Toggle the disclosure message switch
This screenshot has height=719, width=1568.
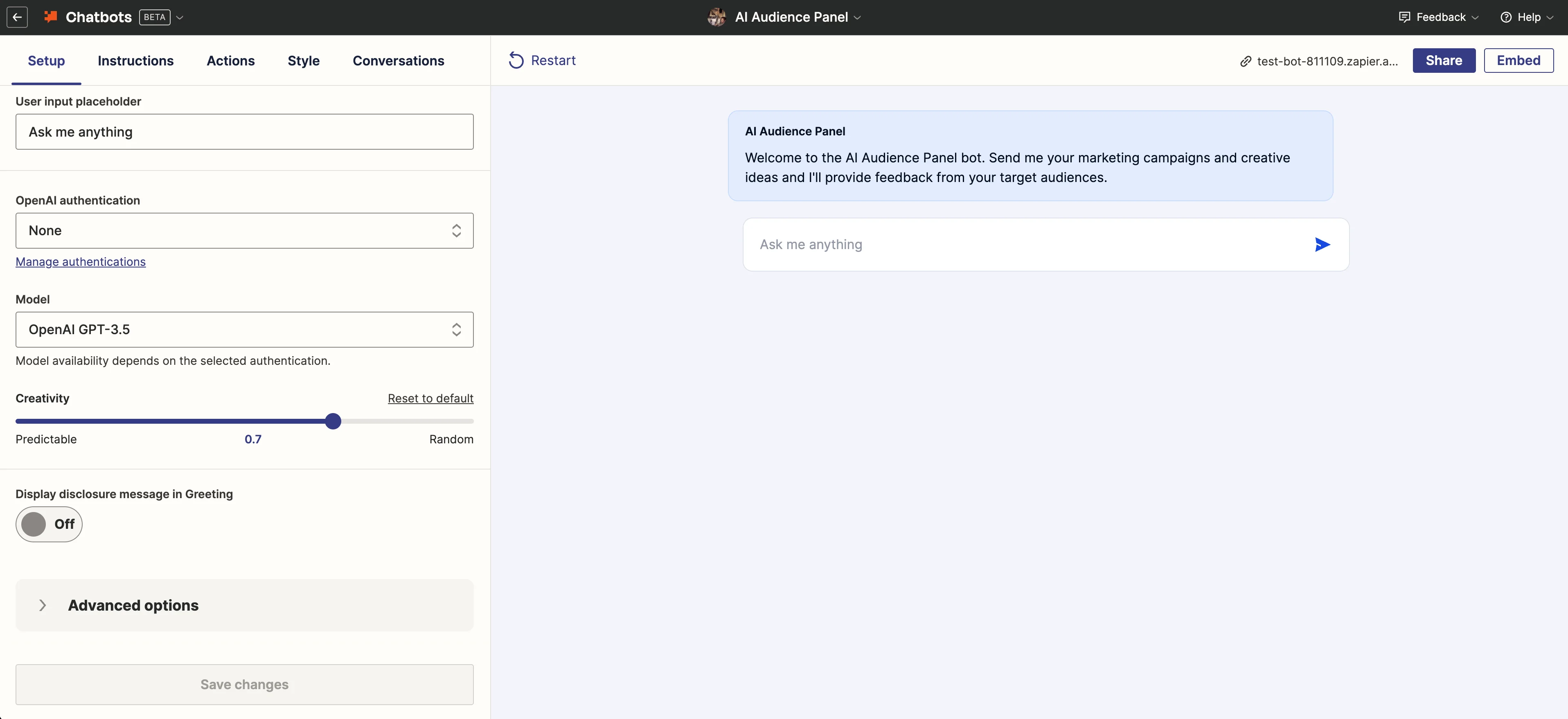pos(49,524)
